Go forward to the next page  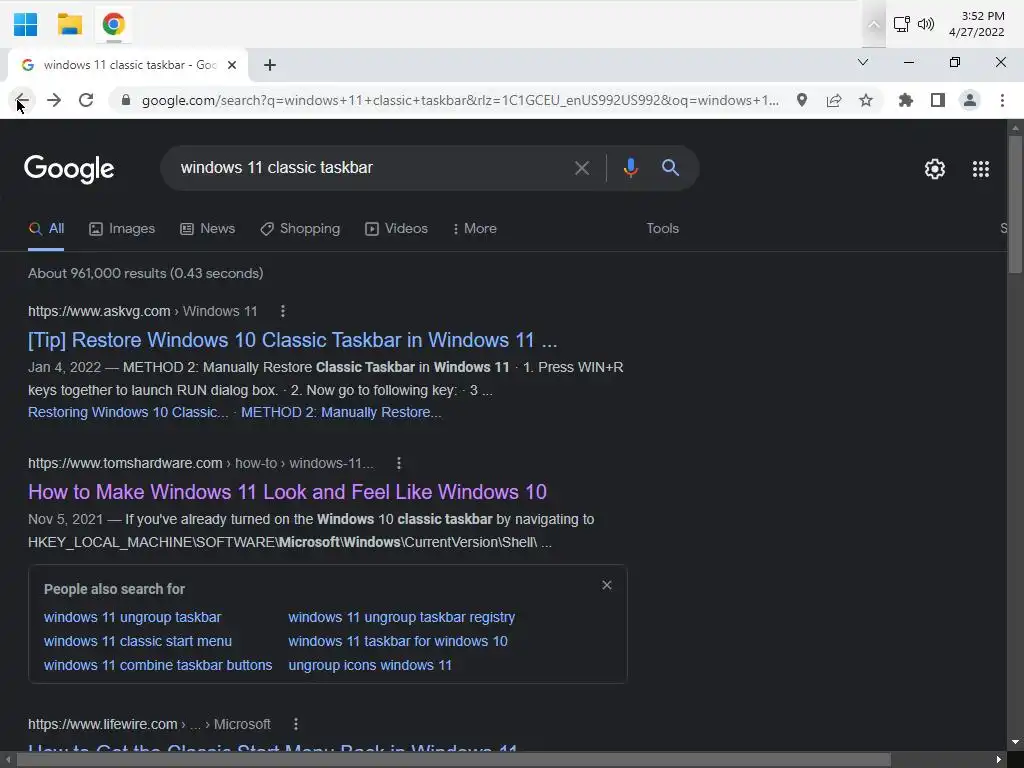(x=54, y=100)
